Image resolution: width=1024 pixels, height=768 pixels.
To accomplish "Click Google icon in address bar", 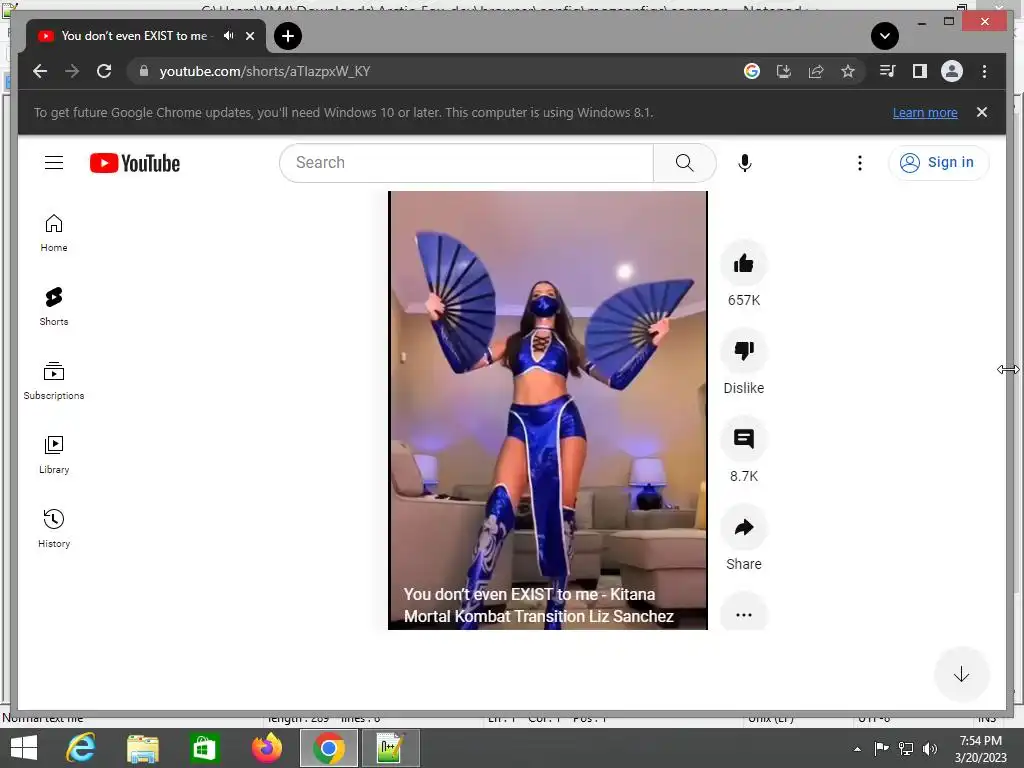I will point(752,71).
